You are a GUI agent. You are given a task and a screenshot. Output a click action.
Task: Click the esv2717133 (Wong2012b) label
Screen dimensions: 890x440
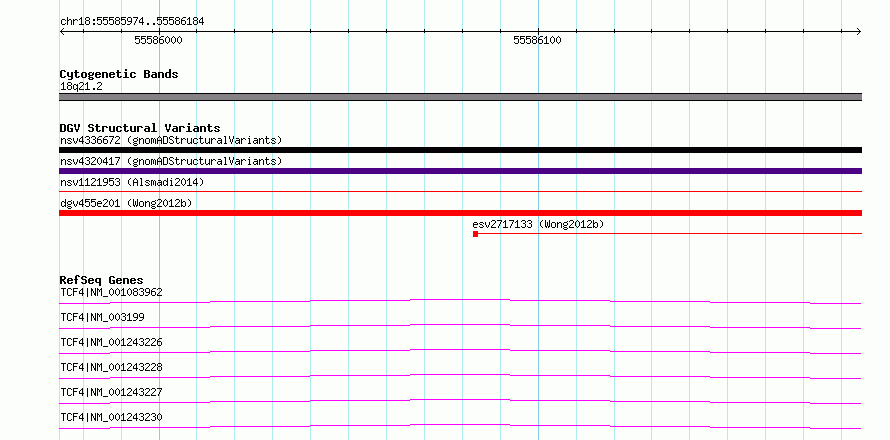[x=538, y=224]
